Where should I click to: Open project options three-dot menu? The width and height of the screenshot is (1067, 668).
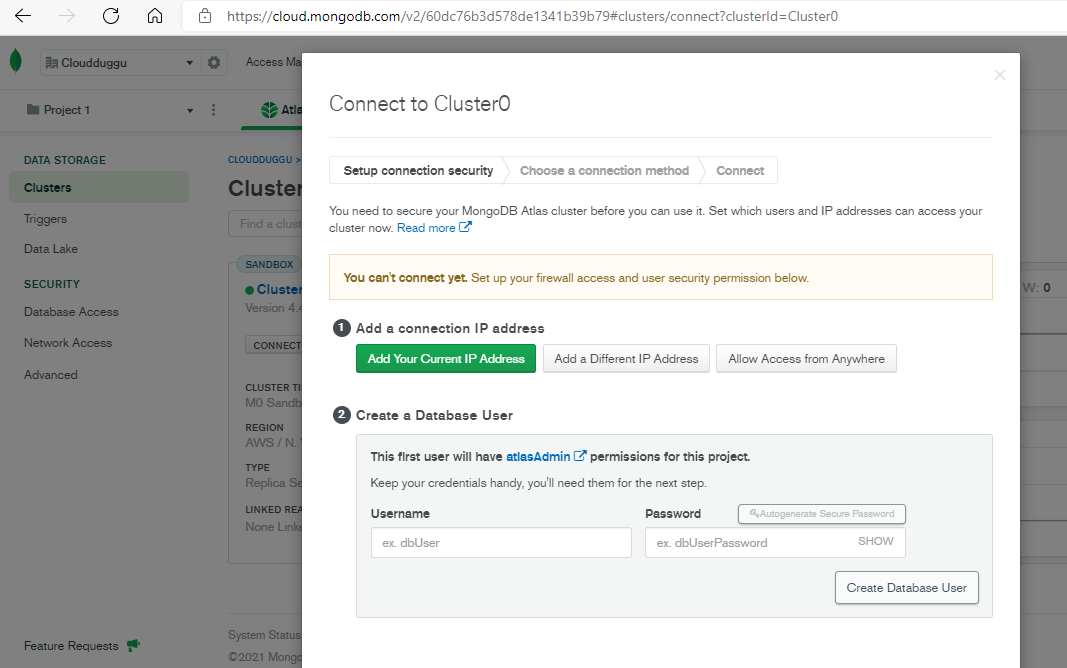pos(214,110)
